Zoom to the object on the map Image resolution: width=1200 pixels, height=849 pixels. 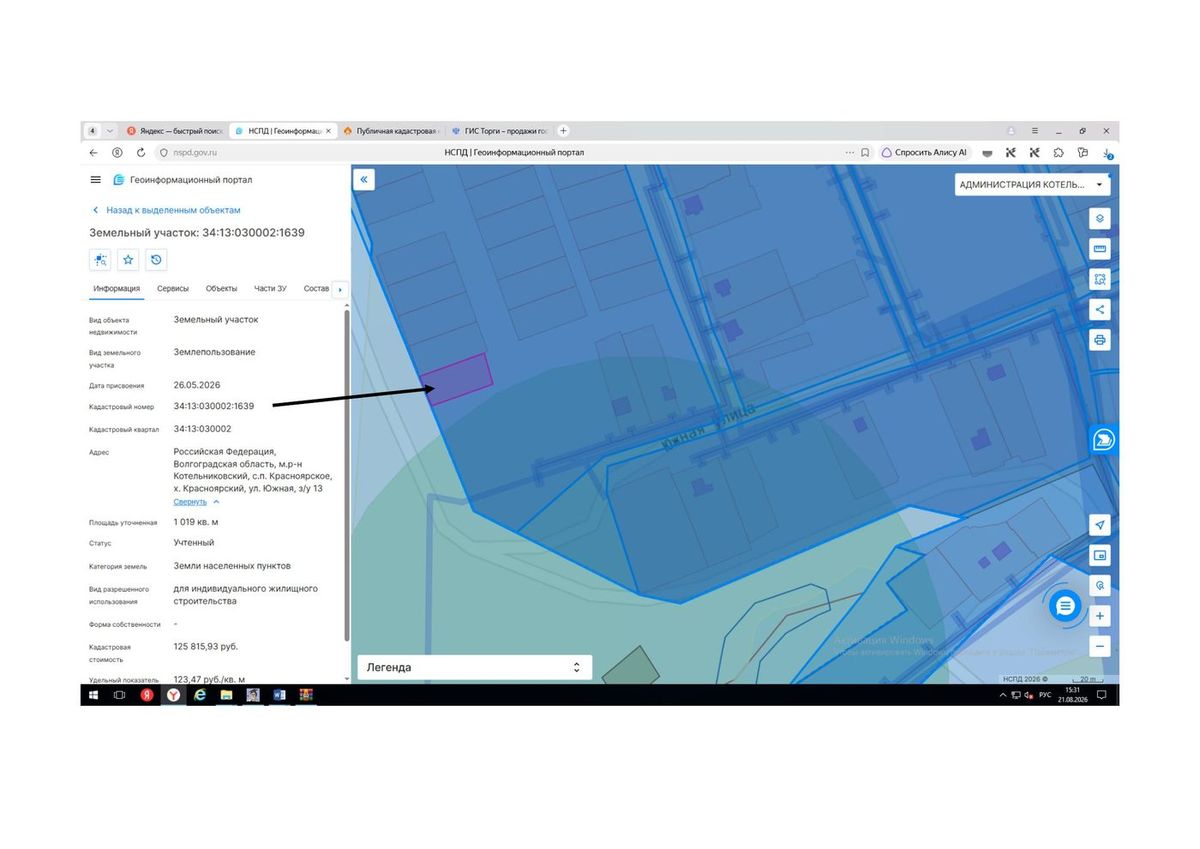pyautogui.click(x=100, y=260)
